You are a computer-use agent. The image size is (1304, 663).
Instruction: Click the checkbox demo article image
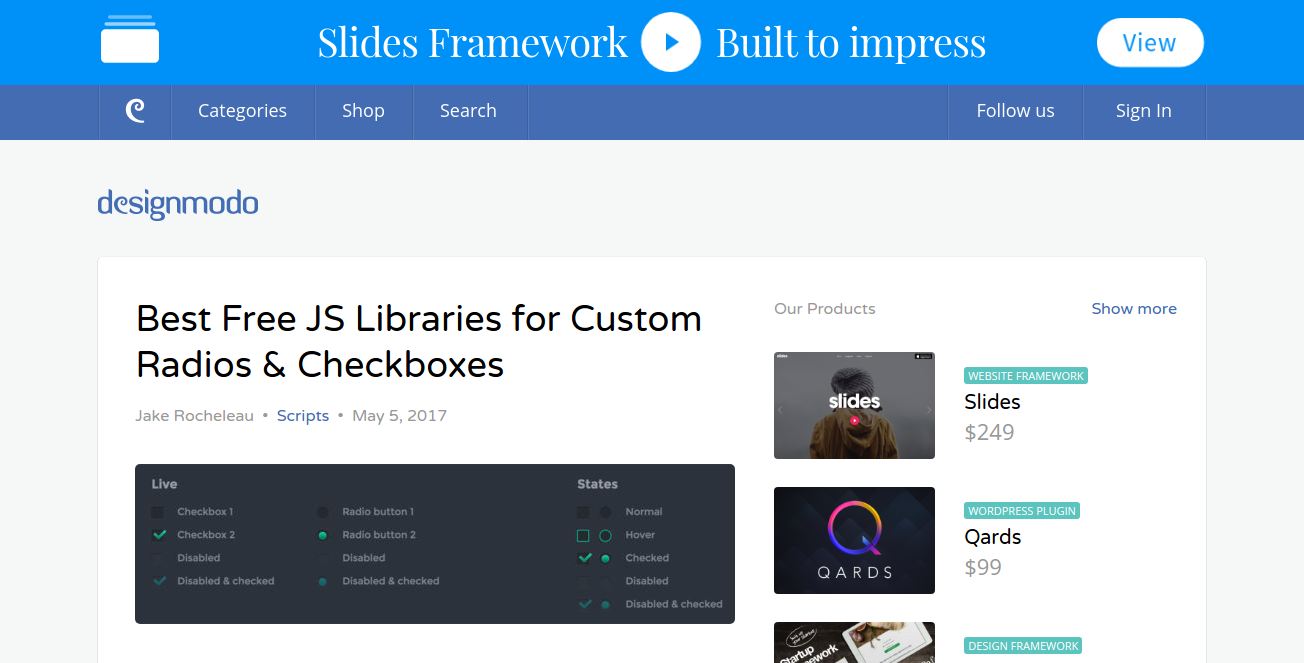tap(435, 544)
